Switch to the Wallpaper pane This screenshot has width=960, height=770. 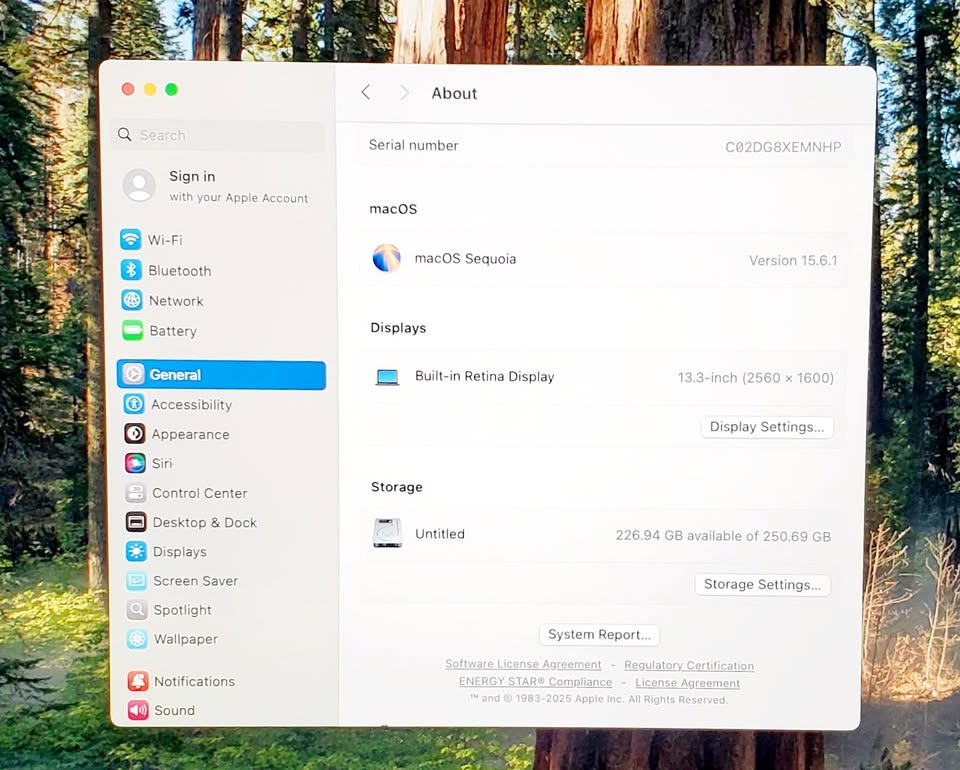point(185,639)
